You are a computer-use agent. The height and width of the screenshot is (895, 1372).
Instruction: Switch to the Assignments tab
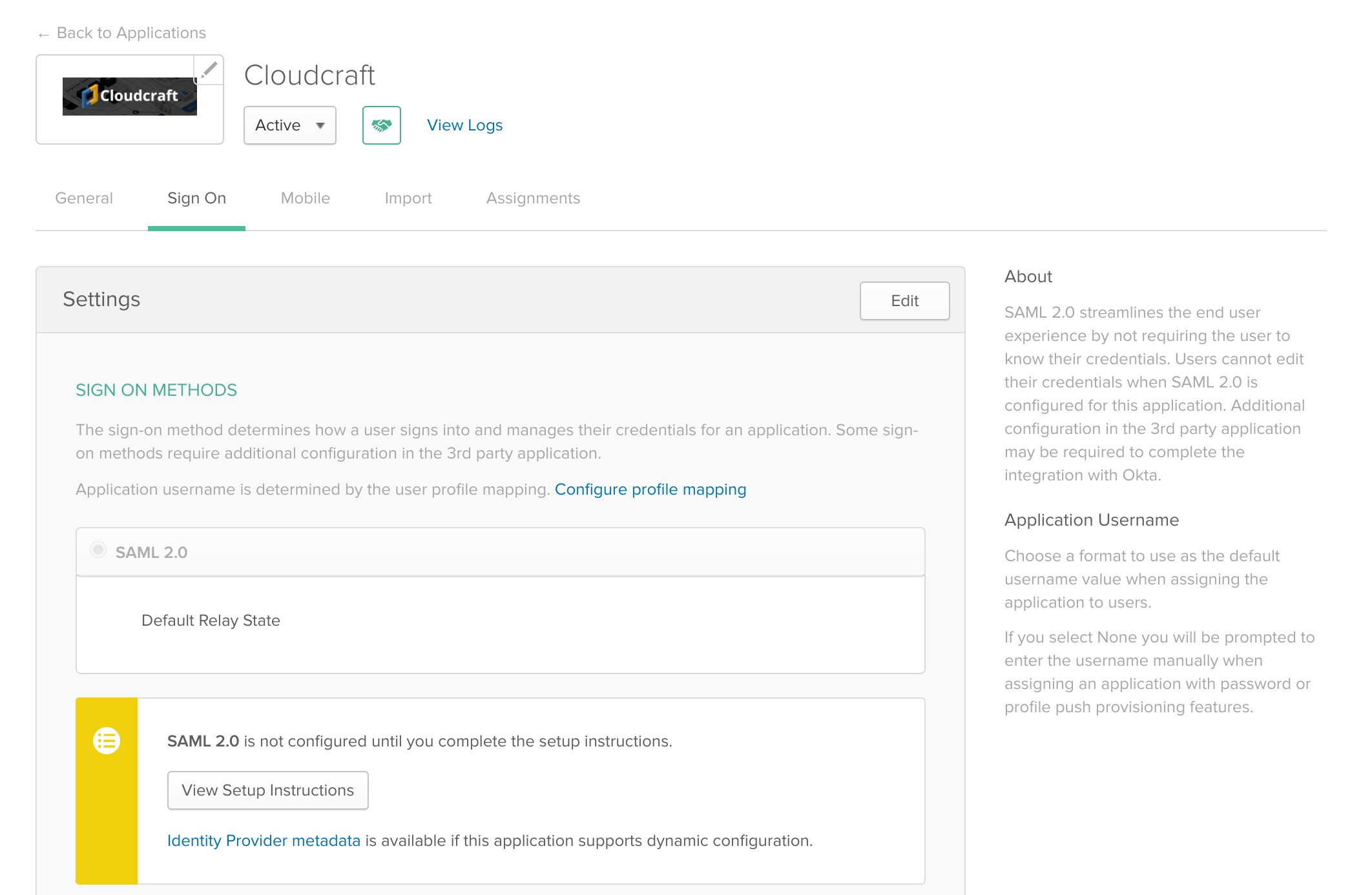[x=534, y=198]
